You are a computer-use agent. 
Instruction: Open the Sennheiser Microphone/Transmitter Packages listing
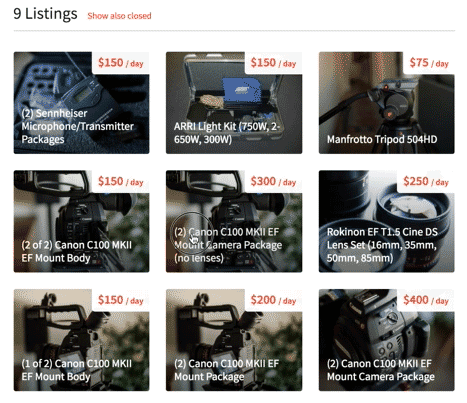point(81,103)
